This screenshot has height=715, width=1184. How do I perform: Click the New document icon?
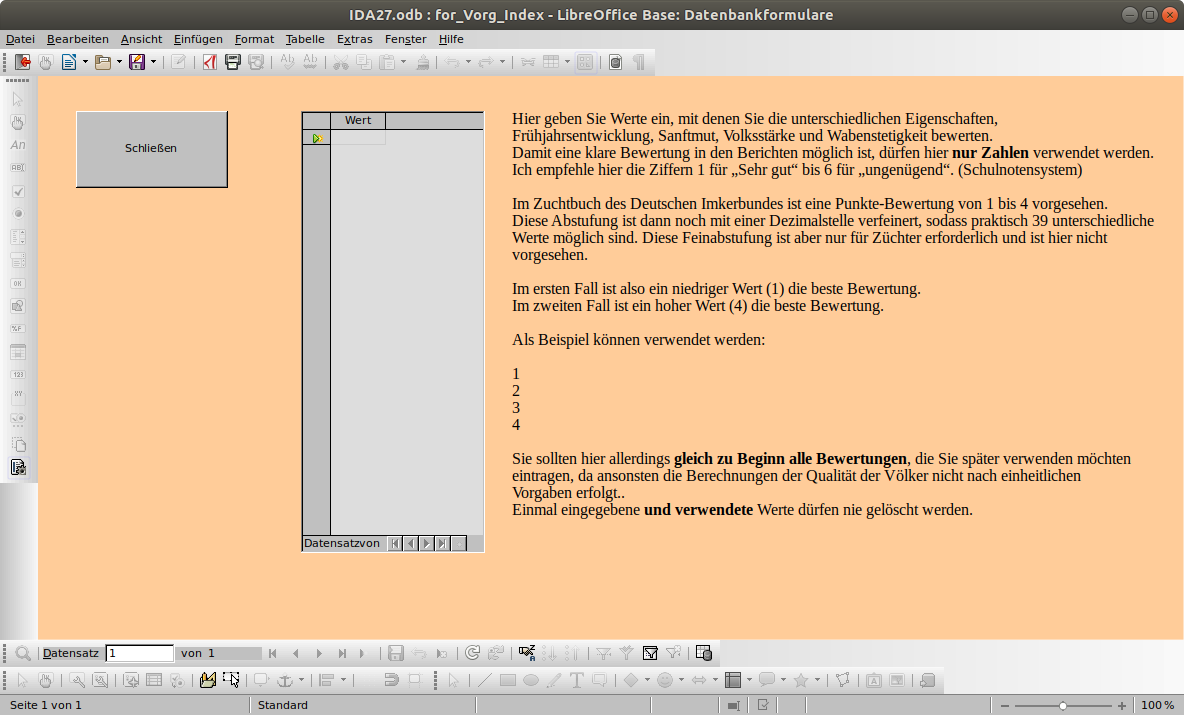pos(69,62)
